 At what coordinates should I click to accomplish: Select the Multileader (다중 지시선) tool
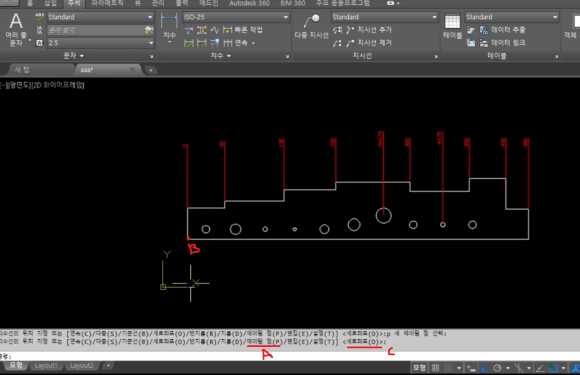pos(311,26)
